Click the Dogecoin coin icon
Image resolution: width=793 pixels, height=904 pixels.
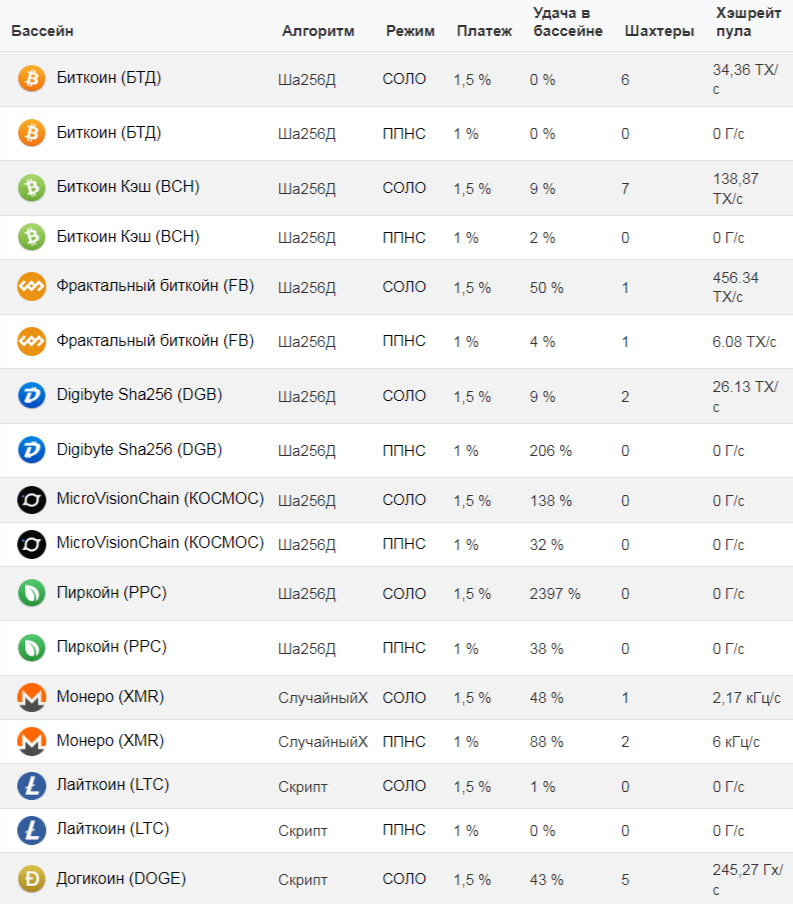tap(32, 879)
